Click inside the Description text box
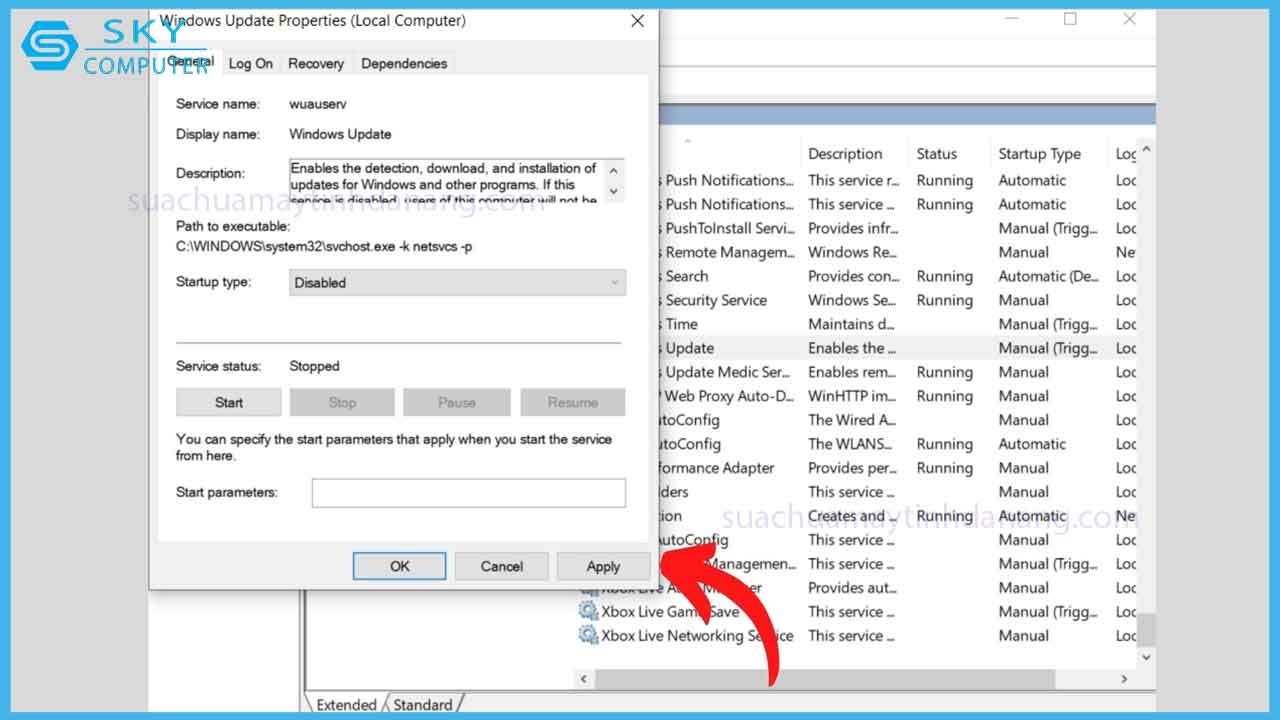Viewport: 1280px width, 720px height. 447,182
